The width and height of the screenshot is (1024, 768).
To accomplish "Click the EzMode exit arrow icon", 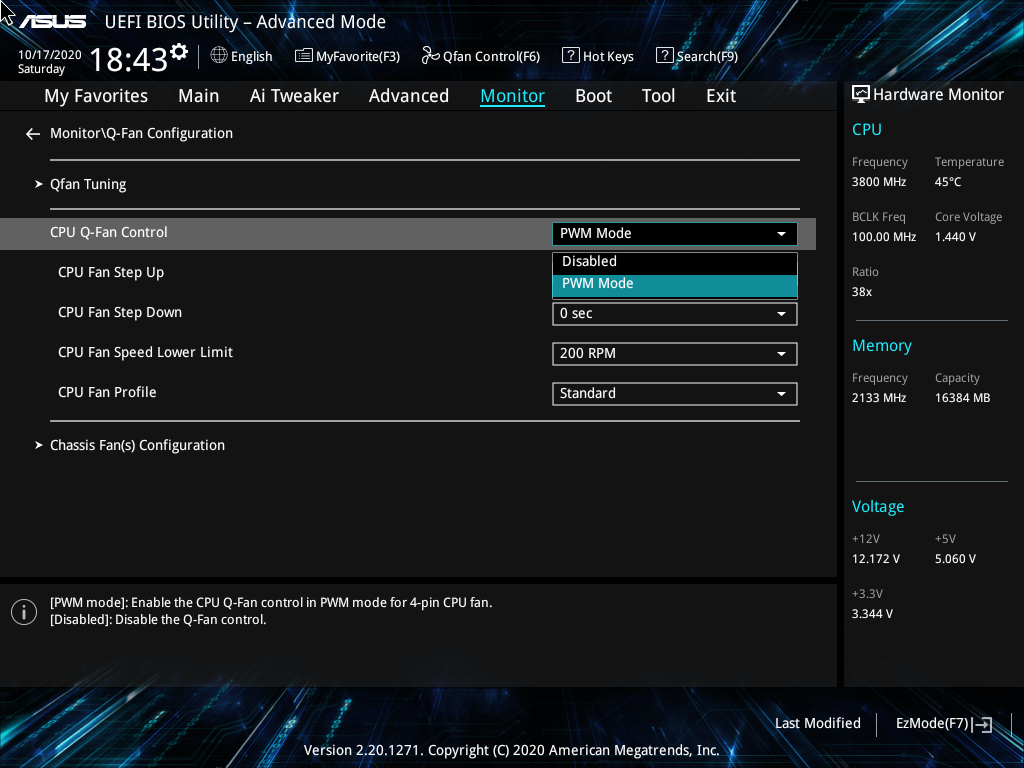I will (982, 724).
